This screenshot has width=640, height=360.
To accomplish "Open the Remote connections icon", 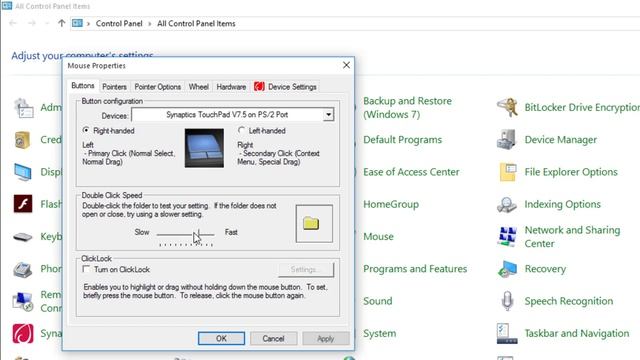I will click(x=23, y=302).
